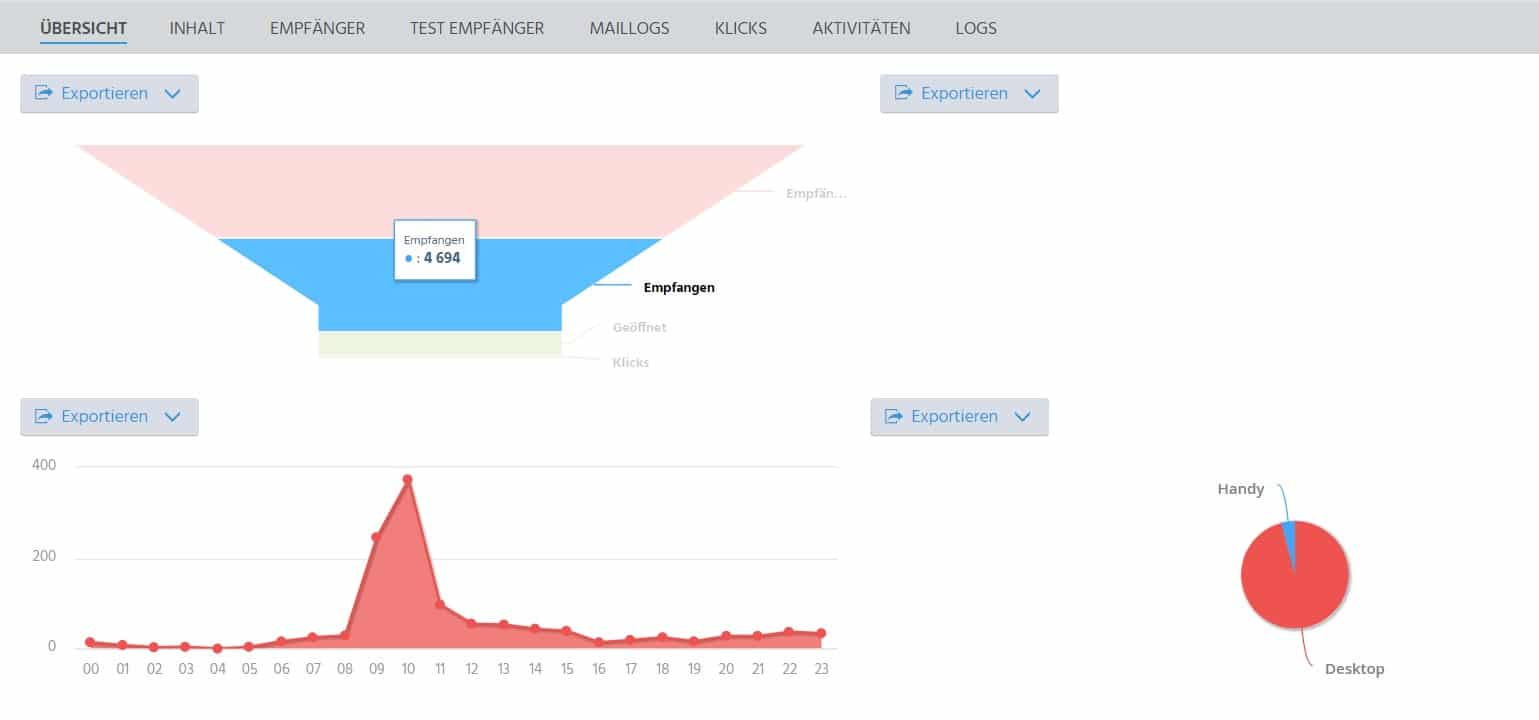
Task: Select the 'Desktop' pie chart label
Action: click(1354, 669)
